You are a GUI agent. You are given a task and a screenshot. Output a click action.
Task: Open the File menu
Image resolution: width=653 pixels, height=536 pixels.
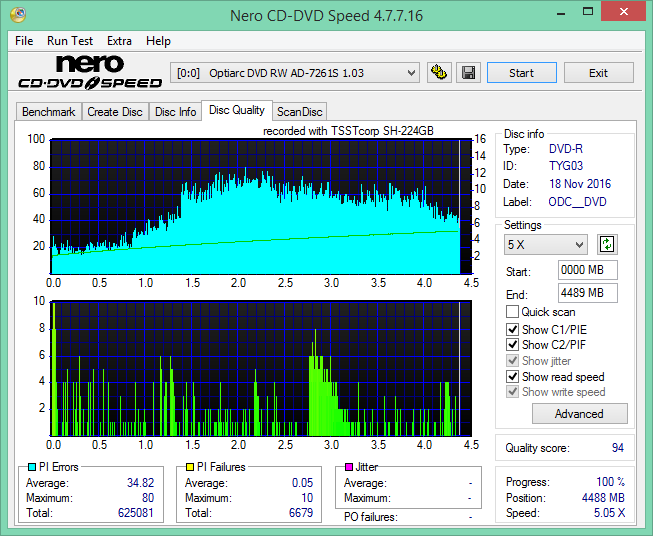coord(24,41)
